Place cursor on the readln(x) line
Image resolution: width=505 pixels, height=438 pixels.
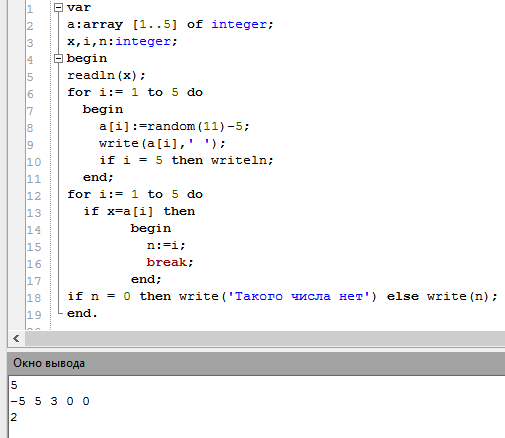[106, 75]
